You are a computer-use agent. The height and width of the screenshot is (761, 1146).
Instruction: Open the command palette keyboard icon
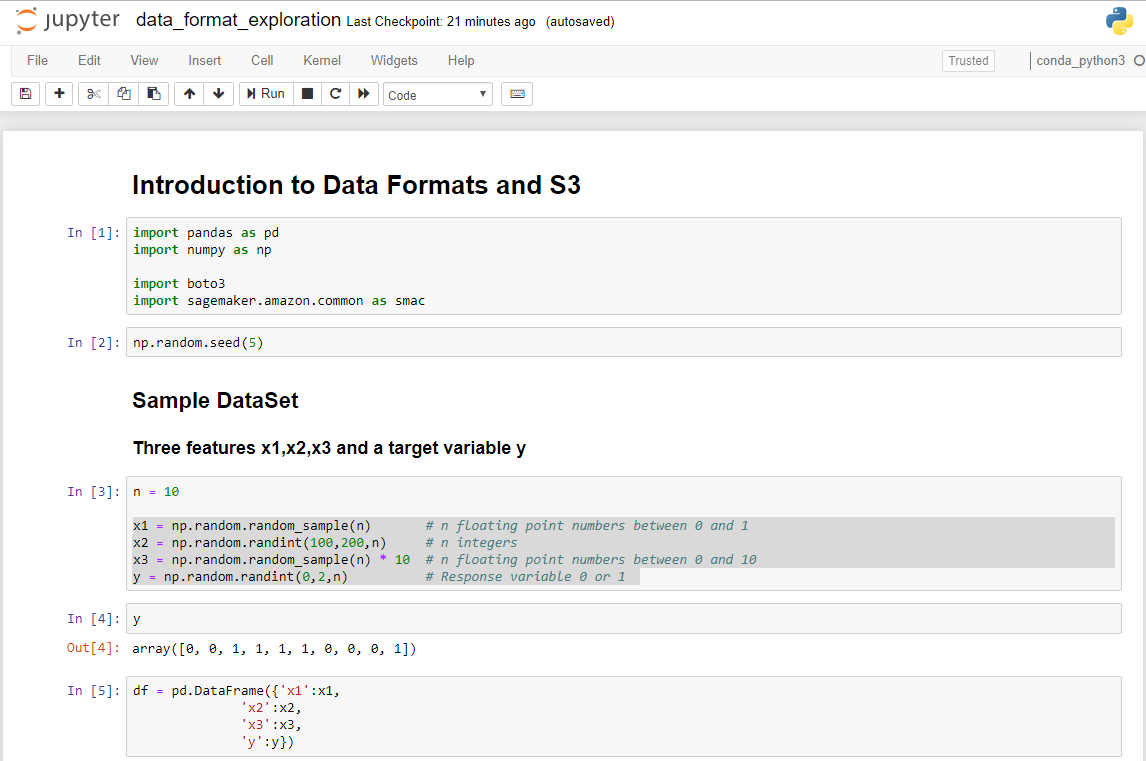tap(517, 94)
